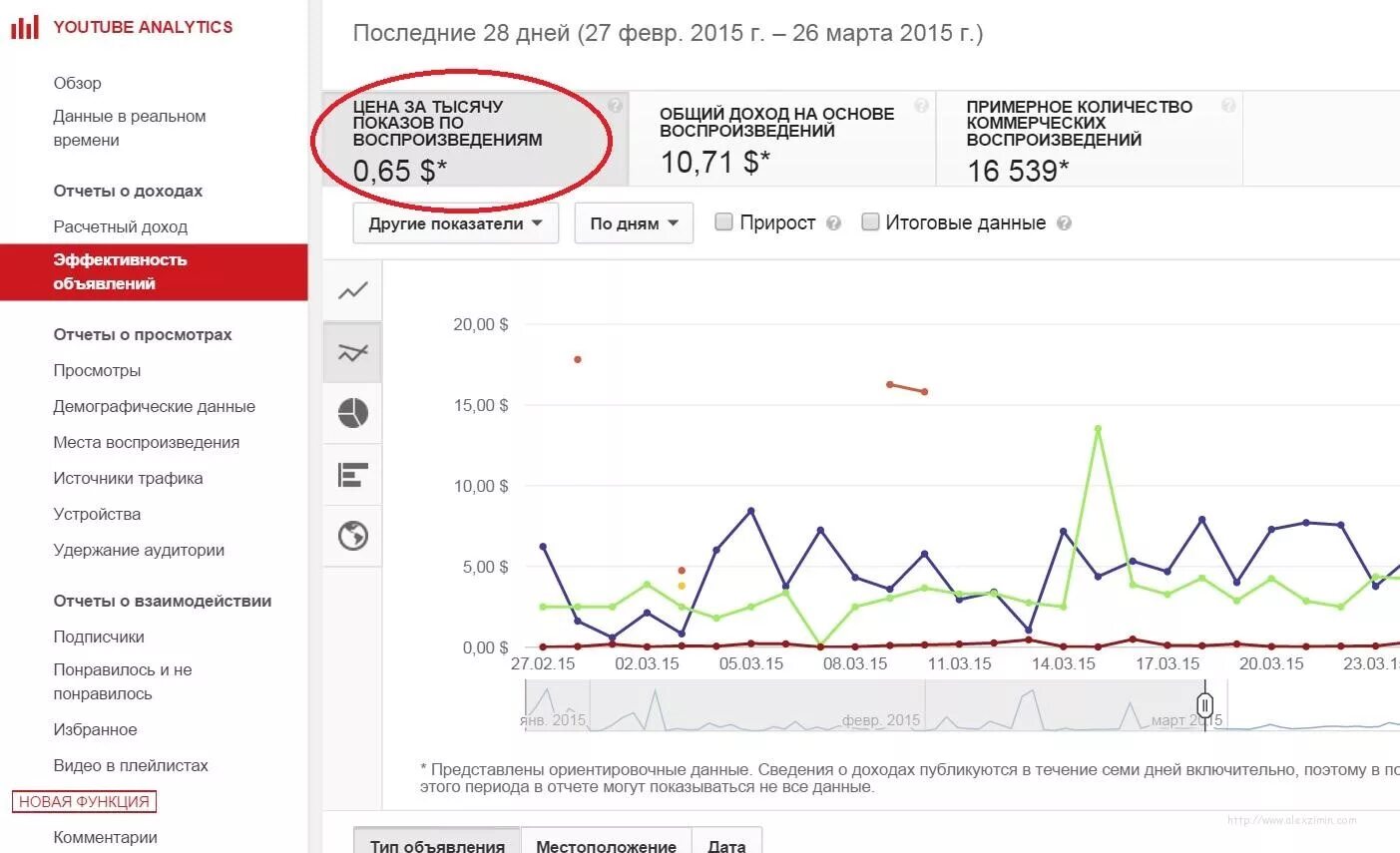Select the Общий доход на основе воспроизведений card

pyautogui.click(x=783, y=139)
